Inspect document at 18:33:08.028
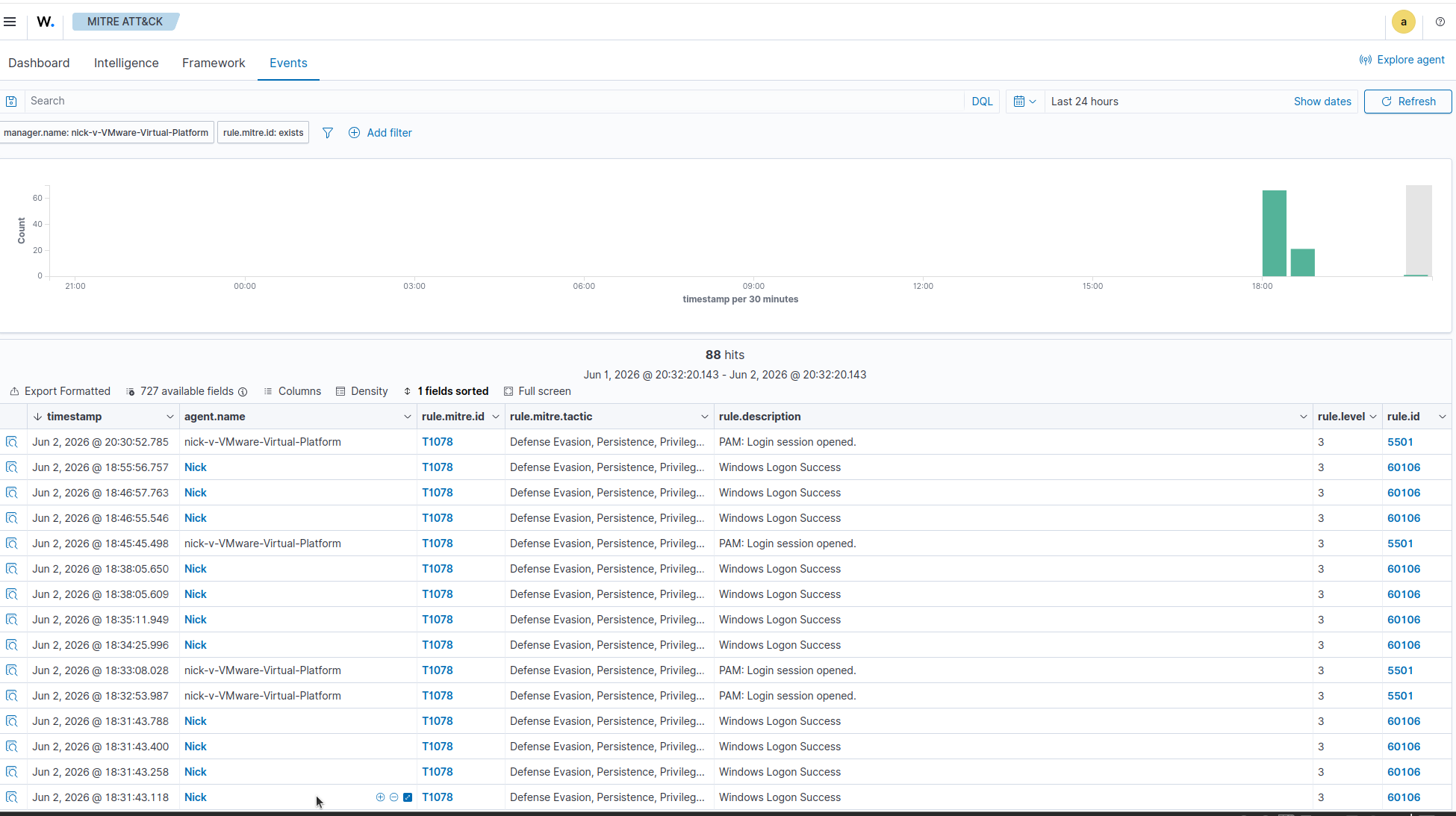The height and width of the screenshot is (816, 1456). point(12,670)
